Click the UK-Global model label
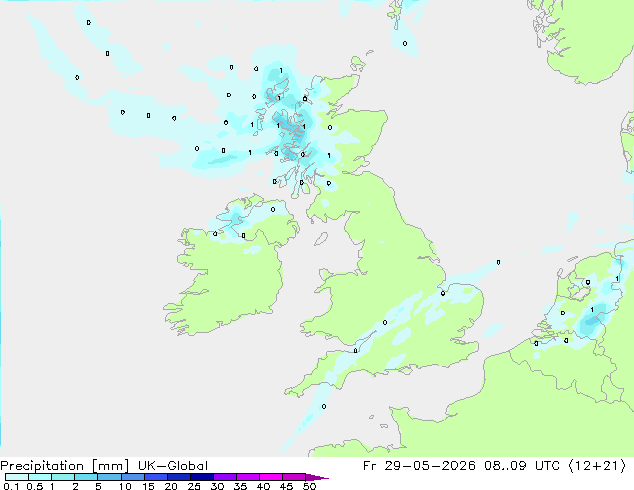This screenshot has width=634, height=490. click(173, 466)
